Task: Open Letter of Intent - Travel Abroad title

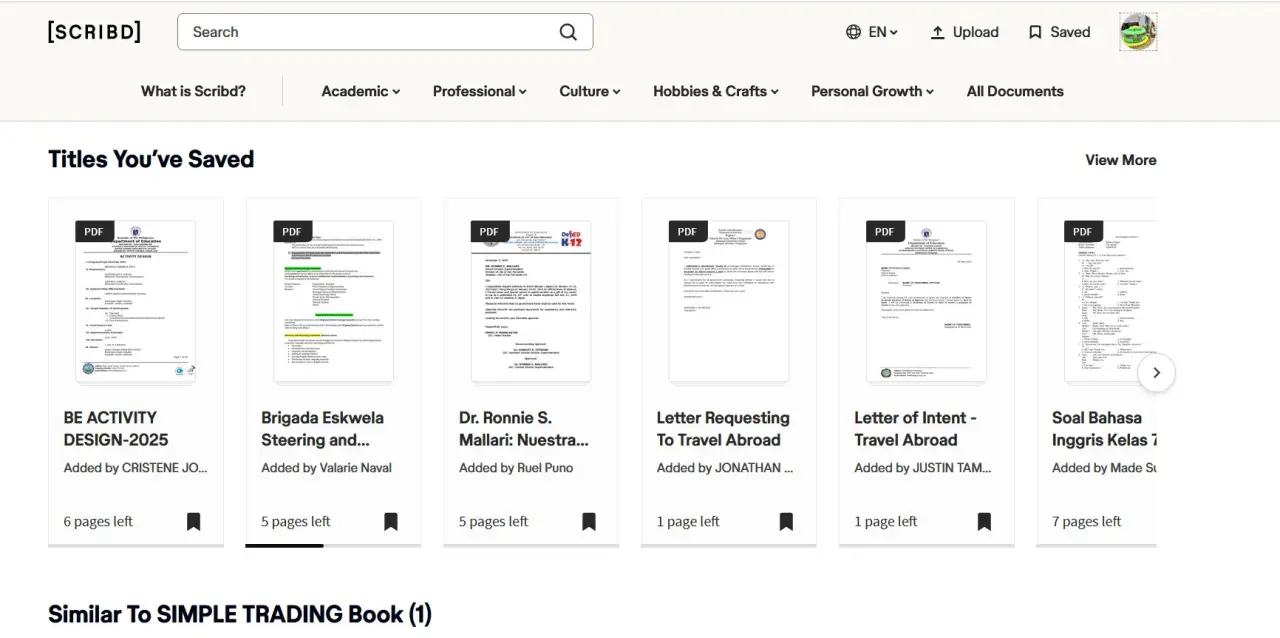Action: point(915,428)
